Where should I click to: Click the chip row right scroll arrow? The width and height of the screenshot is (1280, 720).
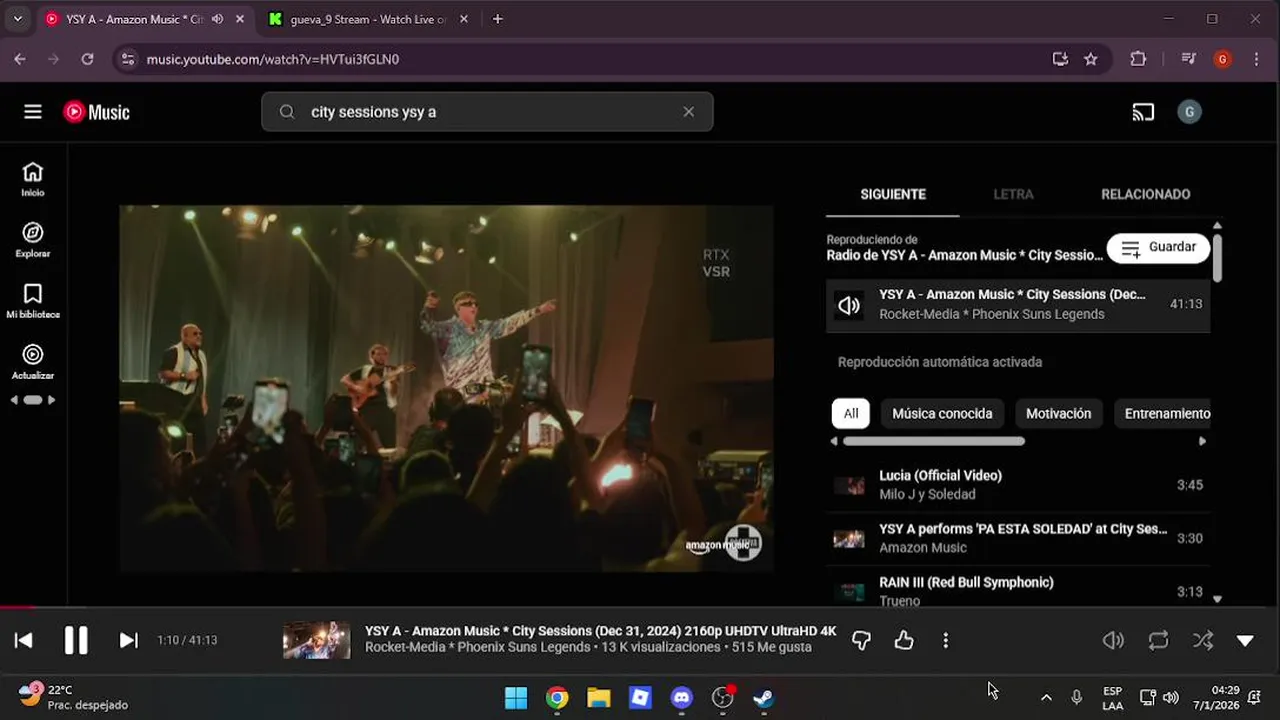click(1202, 441)
